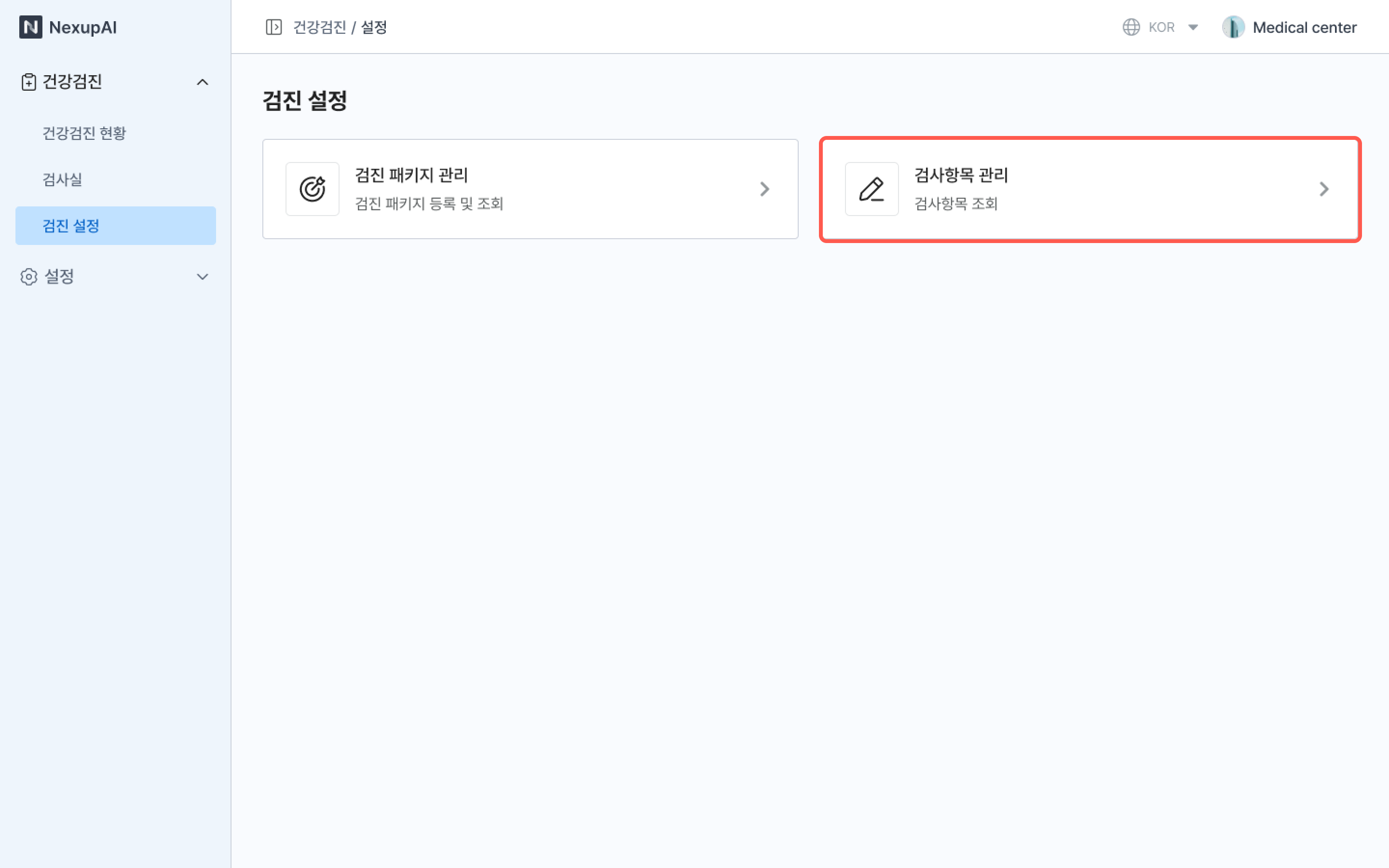The image size is (1389, 868).
Task: Click the 건강검진 clipboard icon
Action: pos(28,82)
